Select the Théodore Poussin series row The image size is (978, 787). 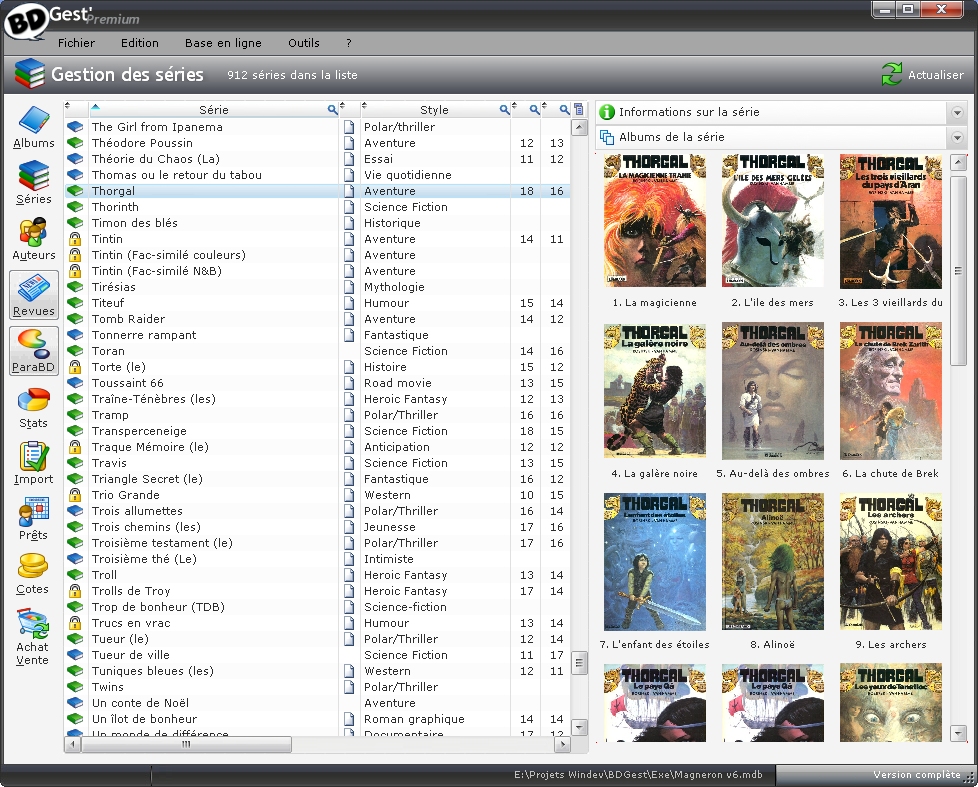tap(317, 143)
